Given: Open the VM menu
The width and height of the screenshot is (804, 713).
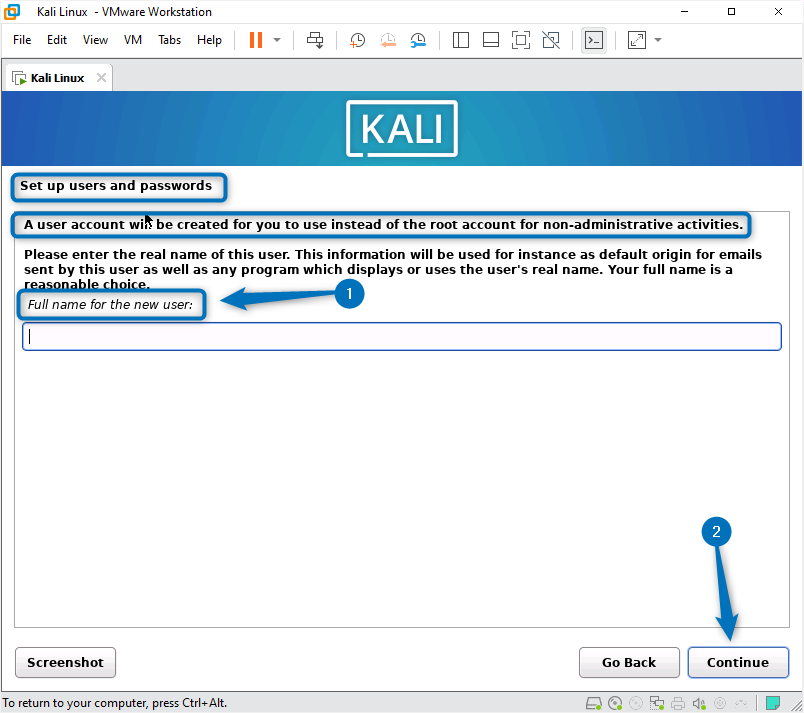Looking at the screenshot, I should pos(132,40).
